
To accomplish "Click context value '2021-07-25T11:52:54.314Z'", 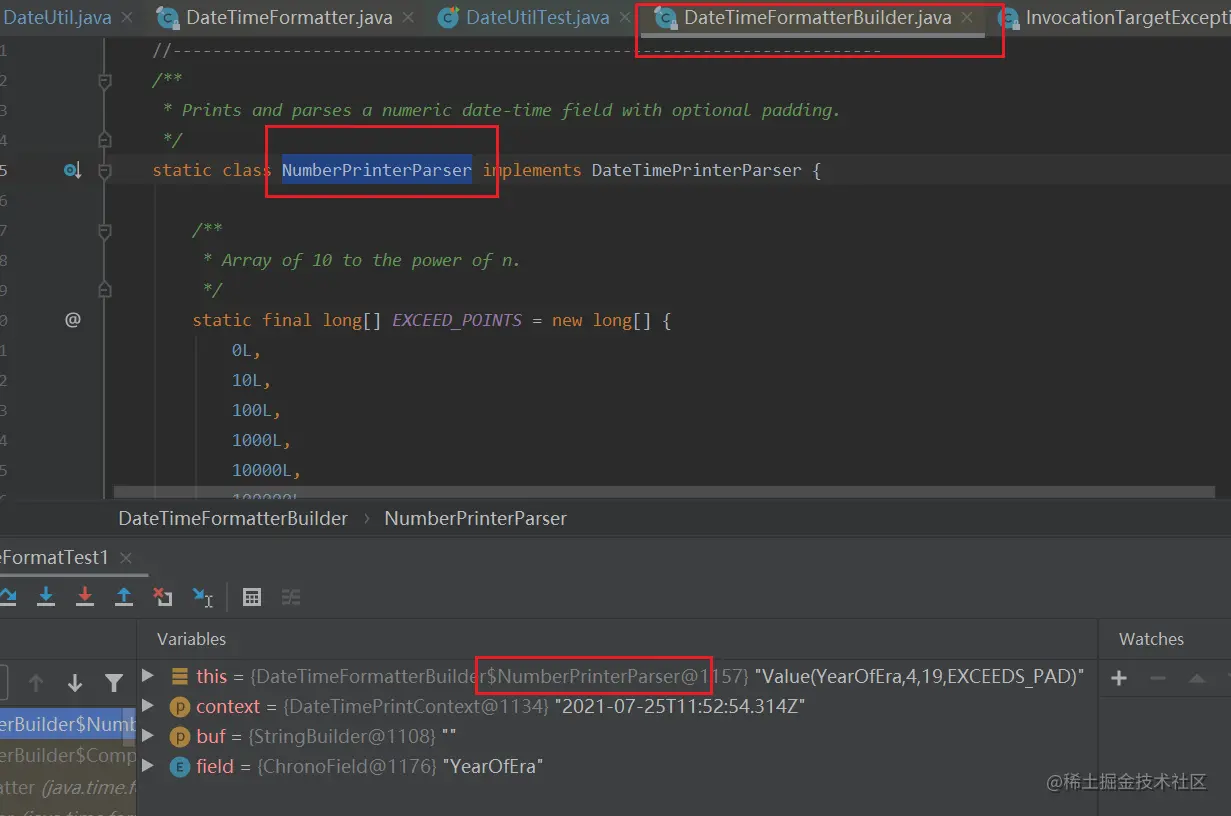I will (x=680, y=706).
